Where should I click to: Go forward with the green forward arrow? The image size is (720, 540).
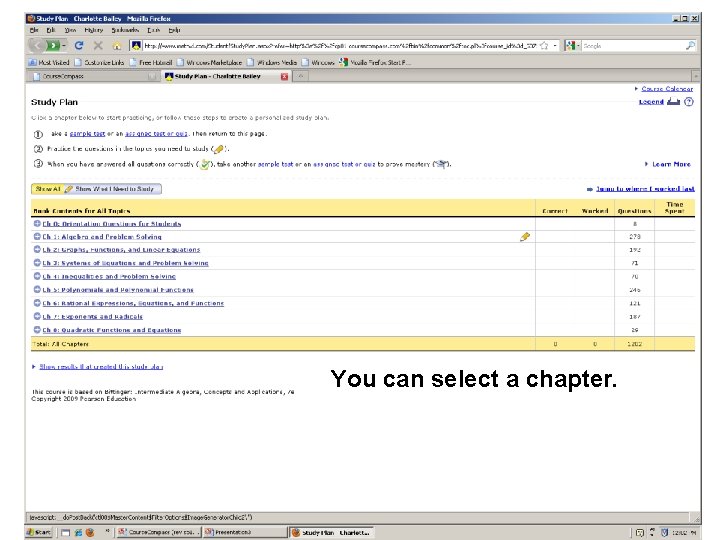pos(53,45)
